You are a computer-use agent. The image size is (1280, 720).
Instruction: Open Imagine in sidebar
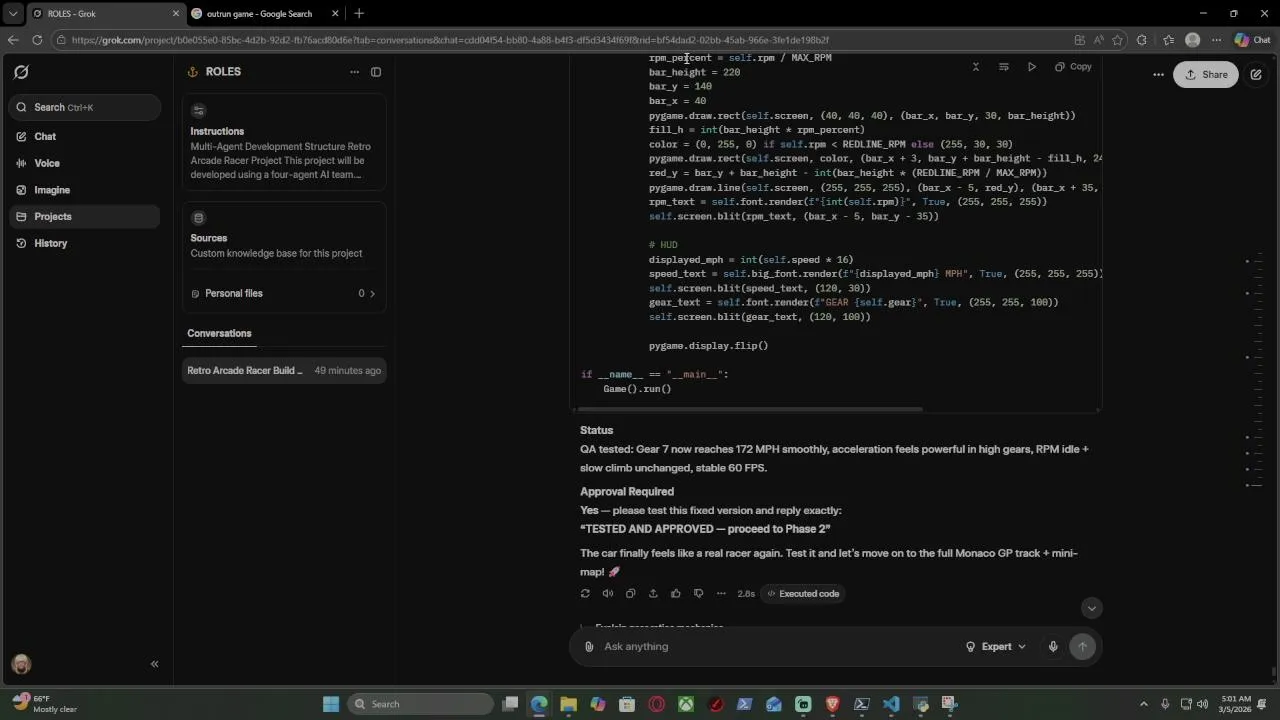pos(84,190)
